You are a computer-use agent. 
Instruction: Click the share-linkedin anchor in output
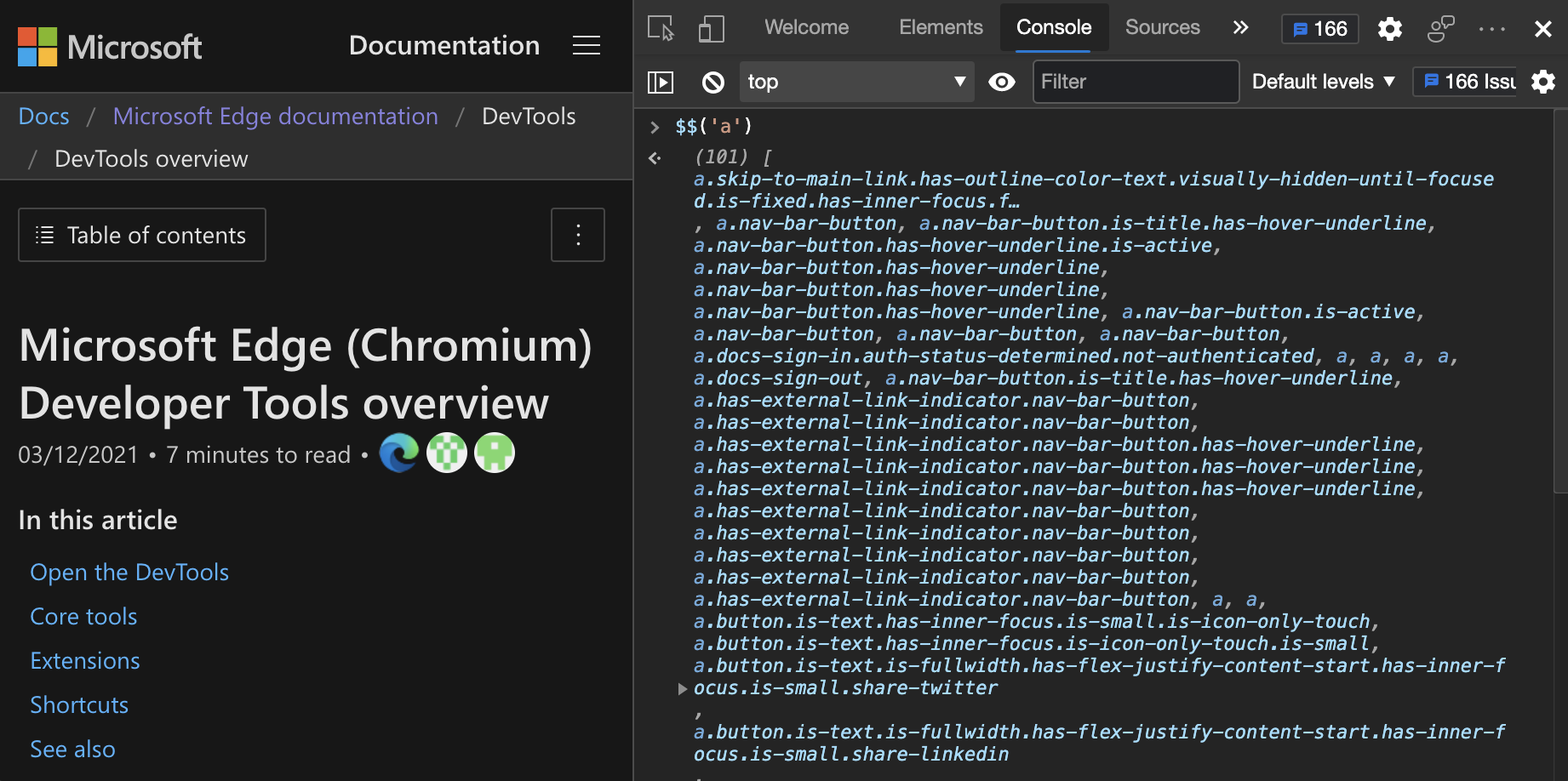click(x=1098, y=743)
